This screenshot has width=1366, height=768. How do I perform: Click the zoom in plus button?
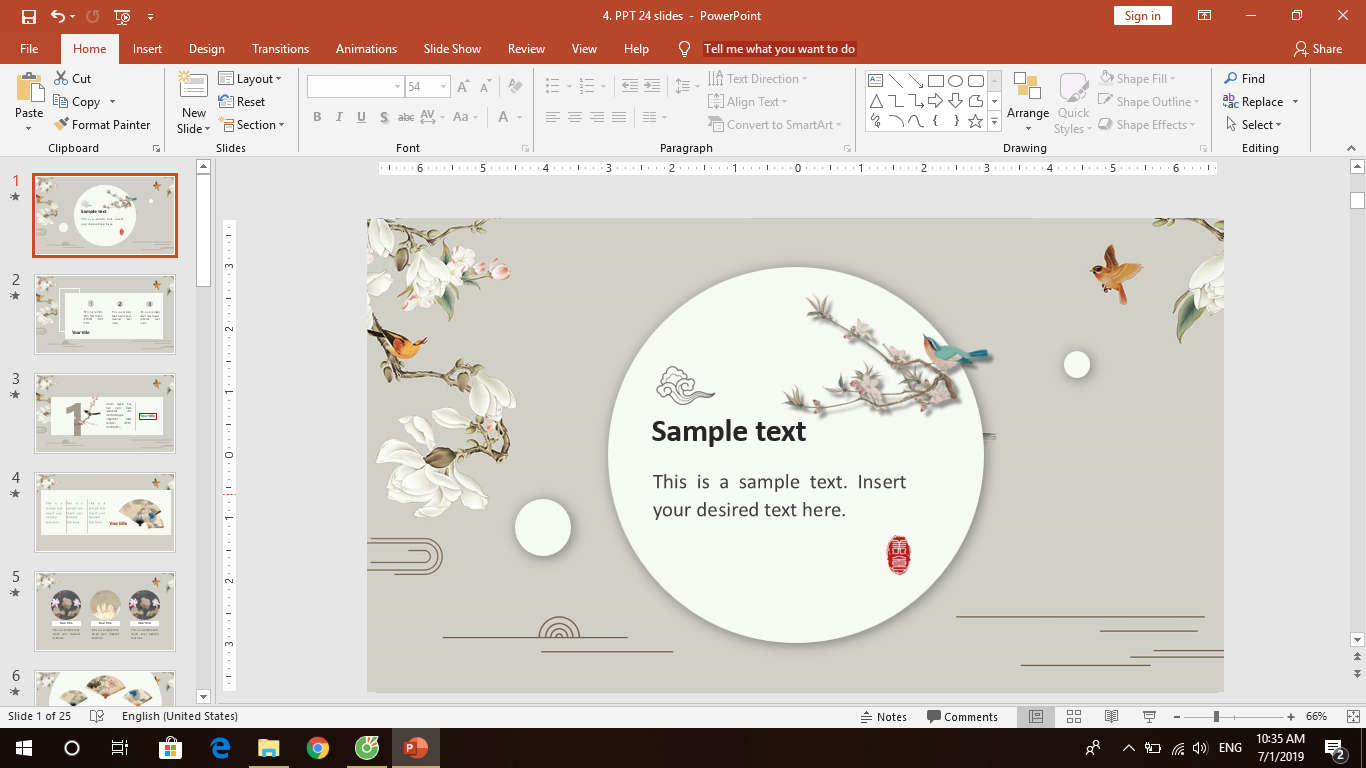1291,717
